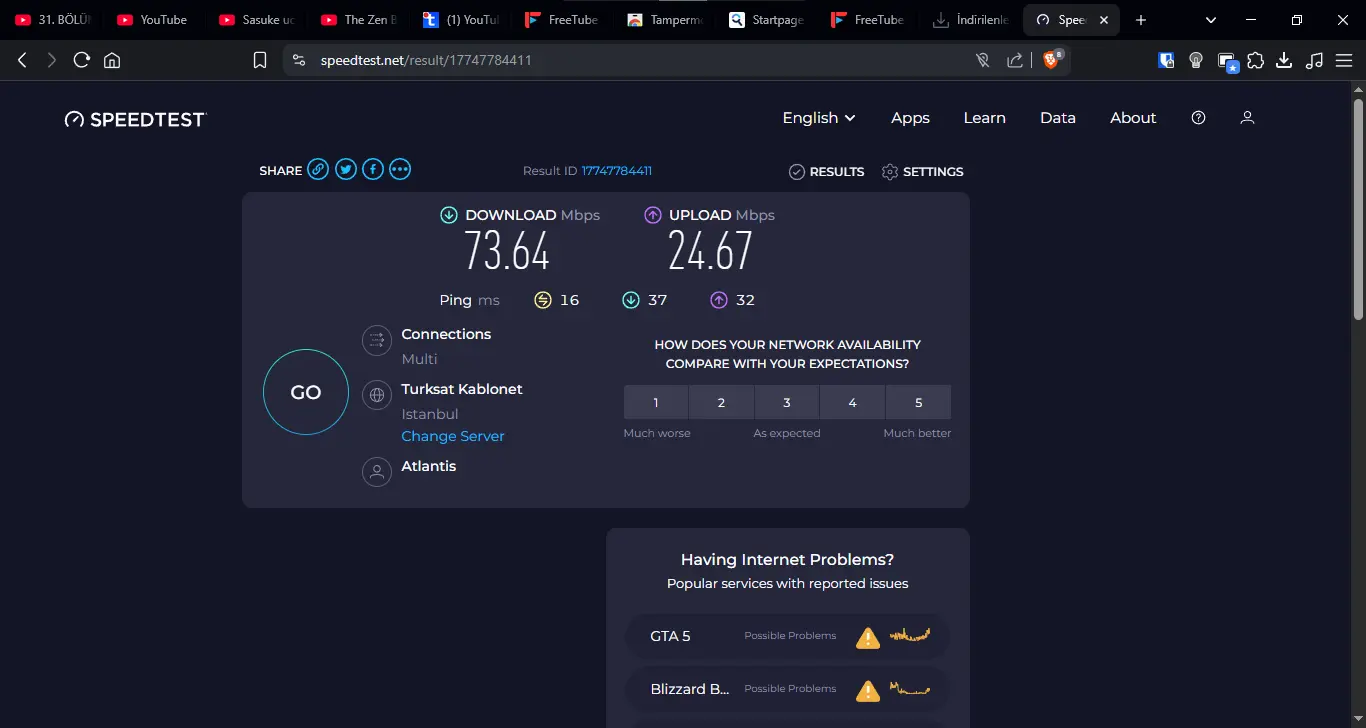The width and height of the screenshot is (1366, 728).
Task: Focus the speedtest.net address bar
Action: [x=640, y=60]
